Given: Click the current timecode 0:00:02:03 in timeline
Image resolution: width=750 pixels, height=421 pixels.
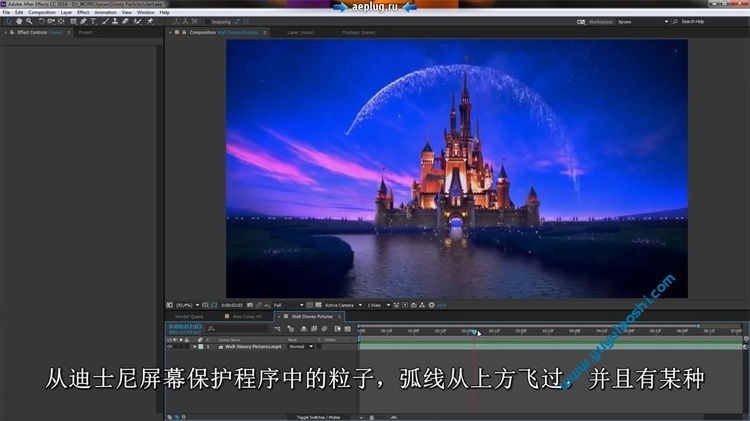Looking at the screenshot, I should [185, 327].
